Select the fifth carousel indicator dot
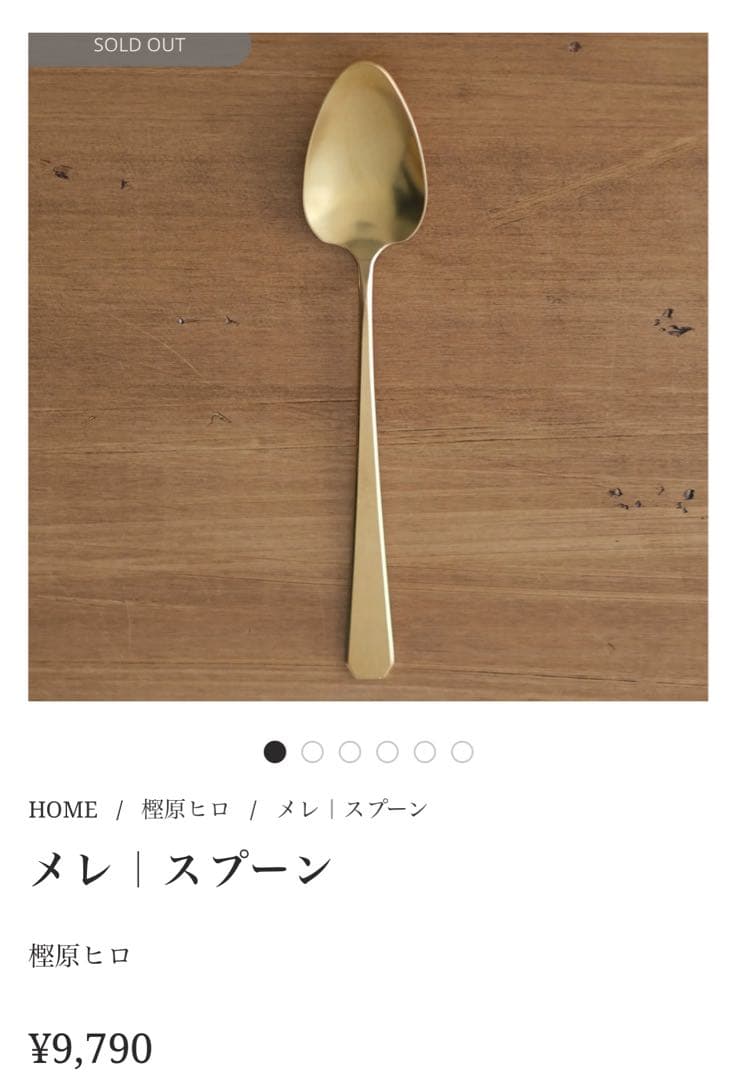 coord(425,751)
